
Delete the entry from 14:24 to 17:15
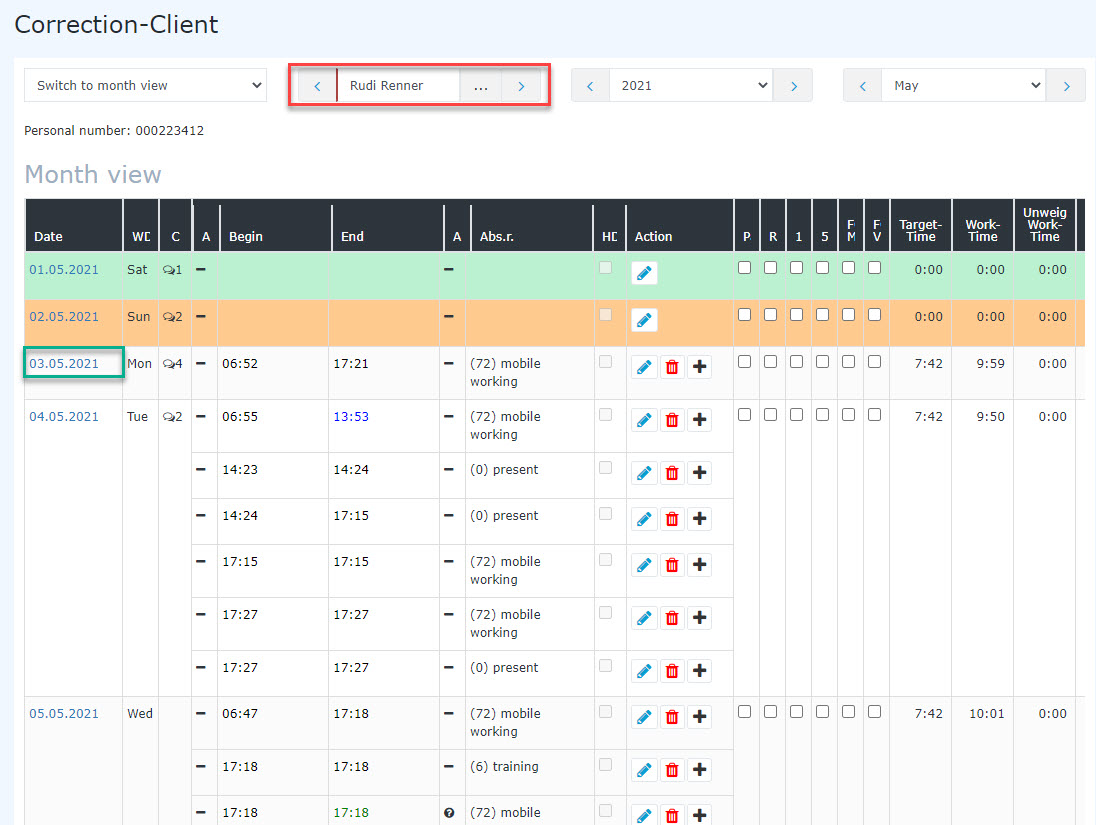pos(672,519)
